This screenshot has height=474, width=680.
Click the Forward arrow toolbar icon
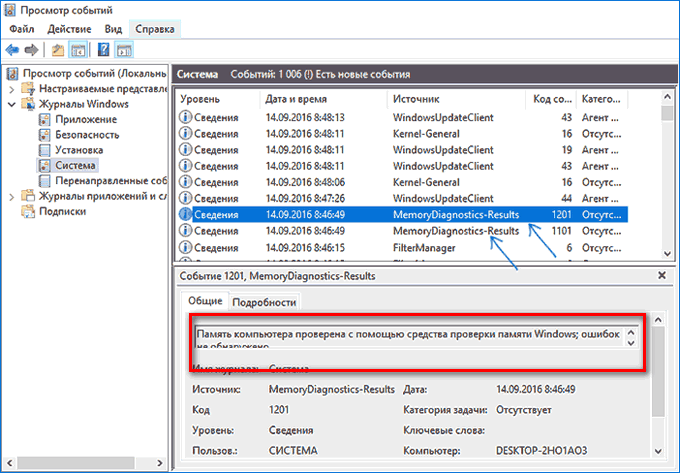point(31,49)
